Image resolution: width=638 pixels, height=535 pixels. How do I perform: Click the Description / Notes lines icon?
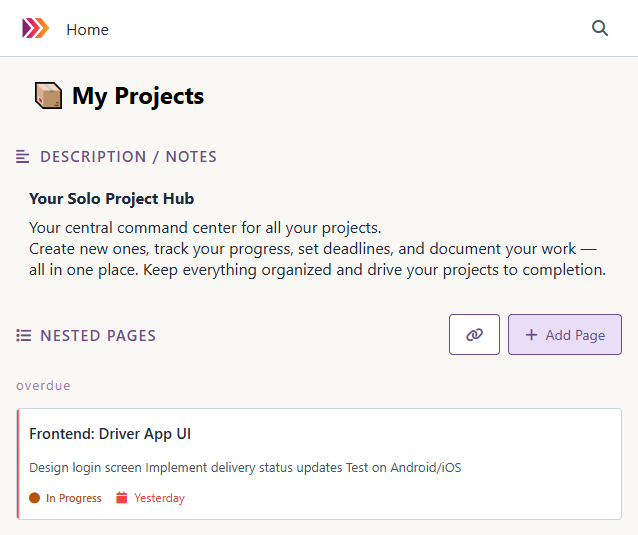click(x=23, y=157)
